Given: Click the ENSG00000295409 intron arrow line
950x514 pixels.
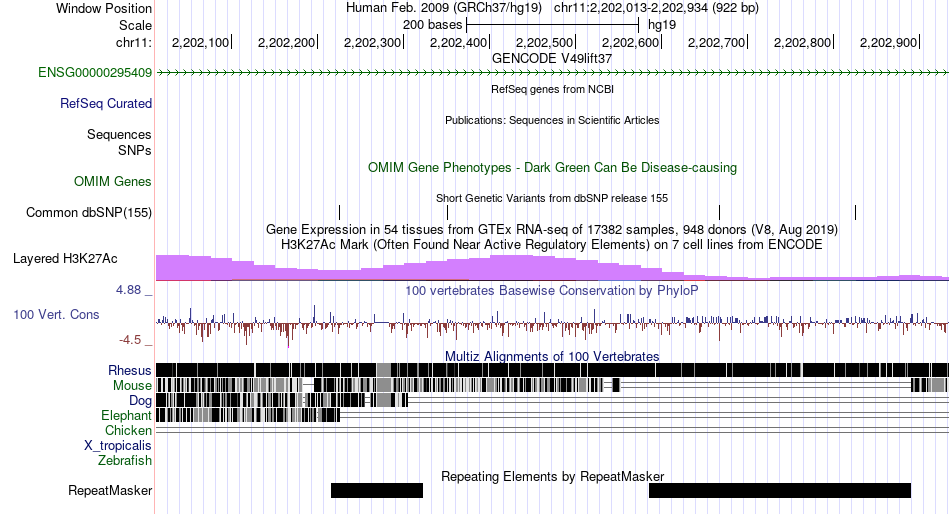Looking at the screenshot, I should pyautogui.click(x=552, y=73).
